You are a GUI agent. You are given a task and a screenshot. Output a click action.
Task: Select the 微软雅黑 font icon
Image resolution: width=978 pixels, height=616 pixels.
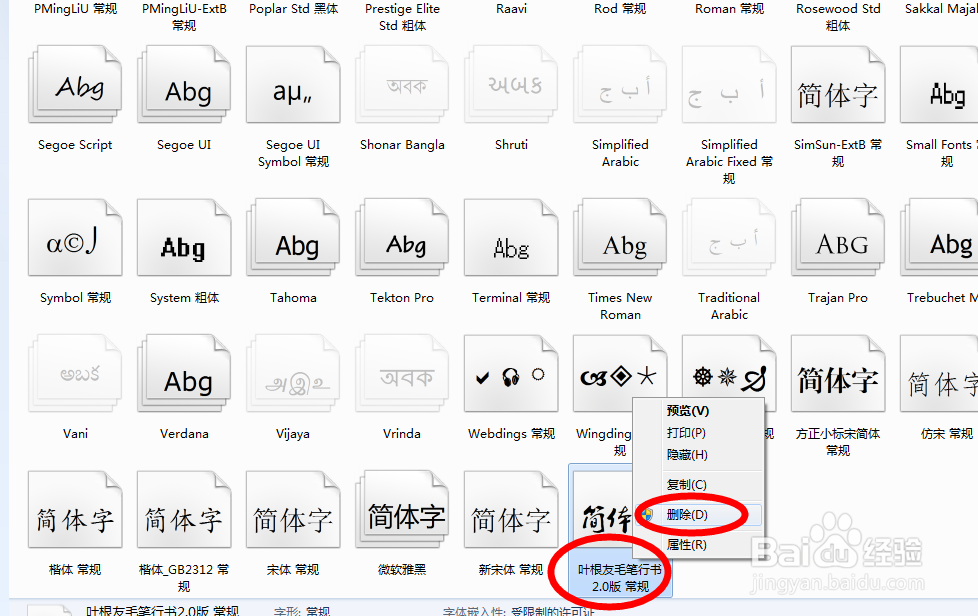tap(402, 509)
